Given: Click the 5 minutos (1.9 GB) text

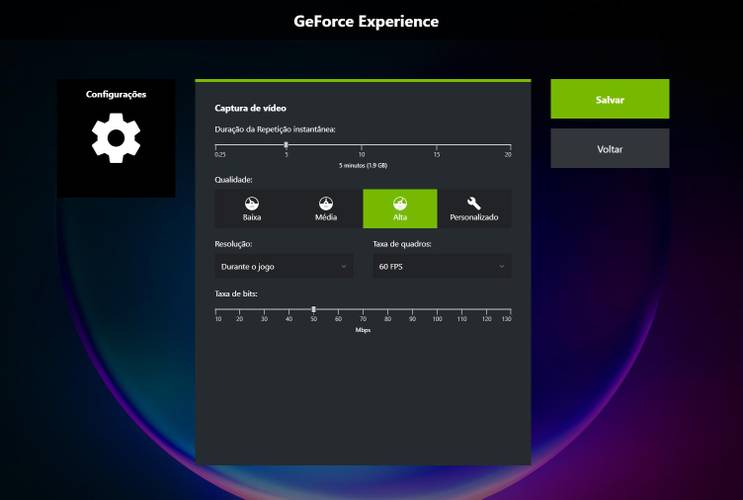Looking at the screenshot, I should (363, 165).
